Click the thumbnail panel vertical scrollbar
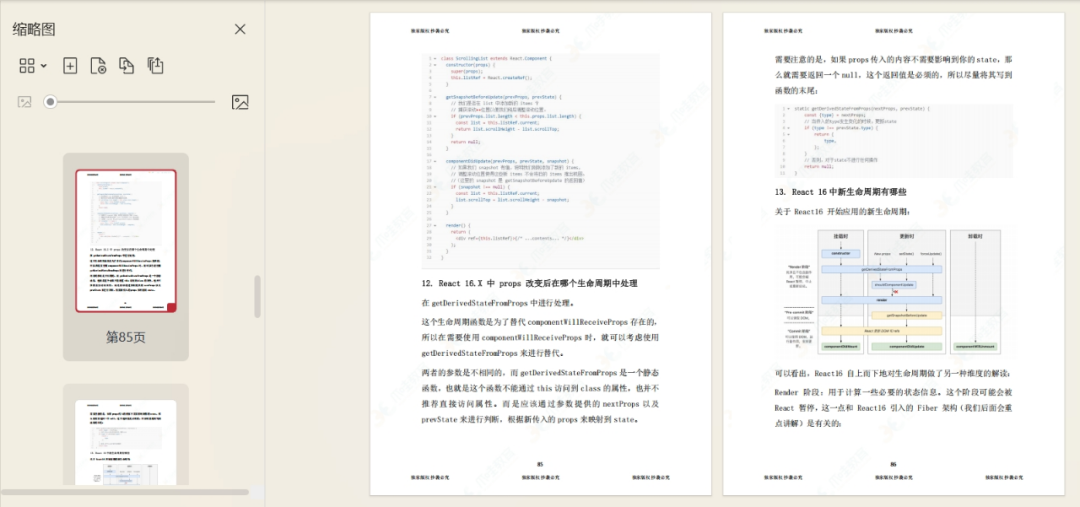 [x=257, y=296]
